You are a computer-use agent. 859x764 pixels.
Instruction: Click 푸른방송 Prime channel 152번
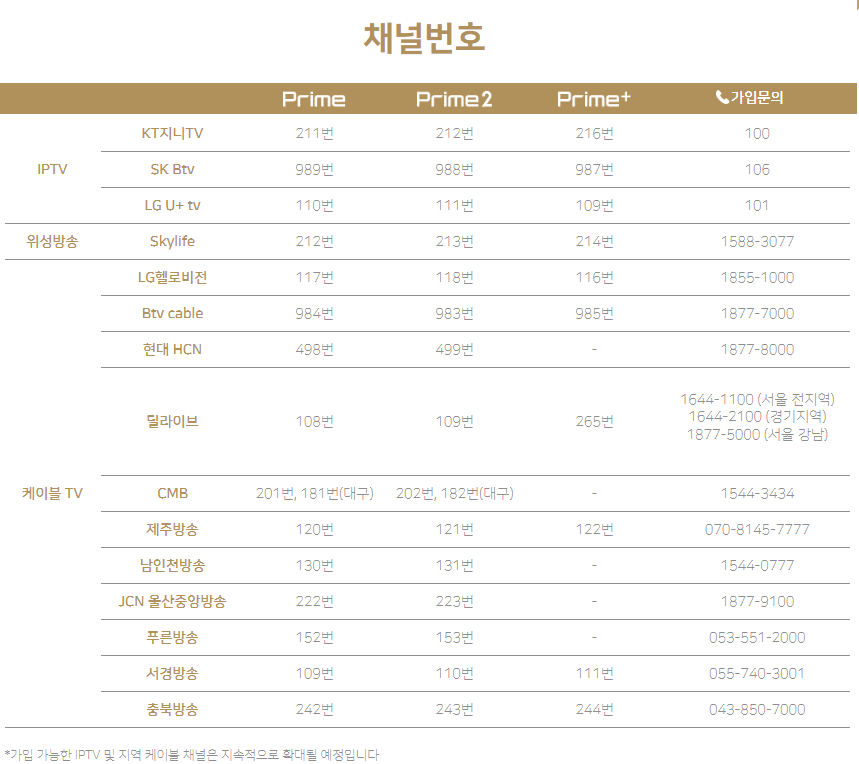314,637
